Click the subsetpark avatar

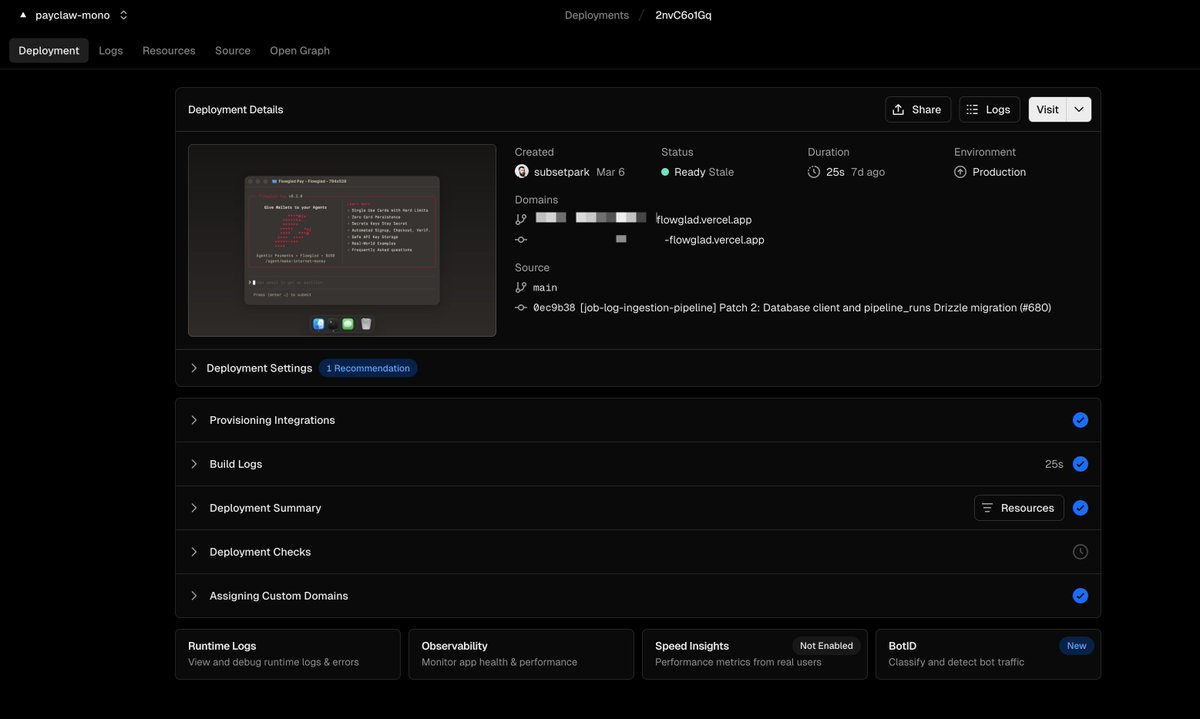click(x=522, y=172)
